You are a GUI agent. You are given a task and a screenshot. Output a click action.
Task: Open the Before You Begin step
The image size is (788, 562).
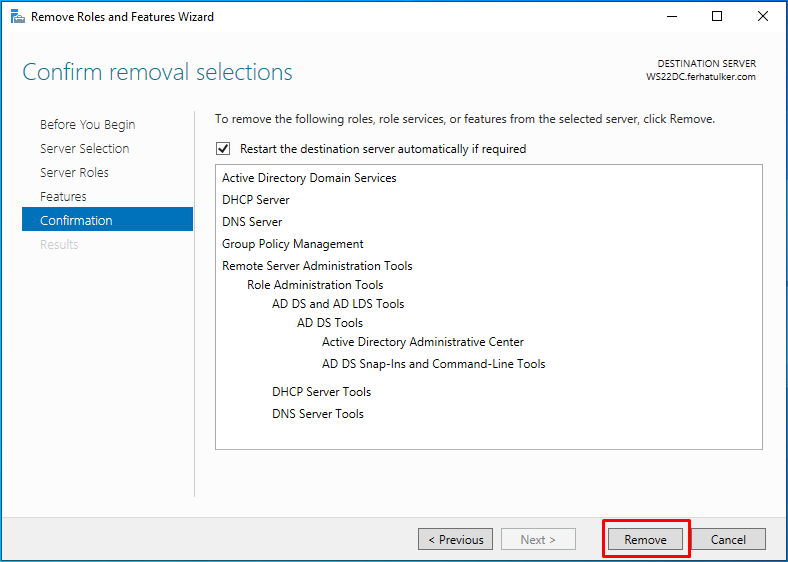87,124
